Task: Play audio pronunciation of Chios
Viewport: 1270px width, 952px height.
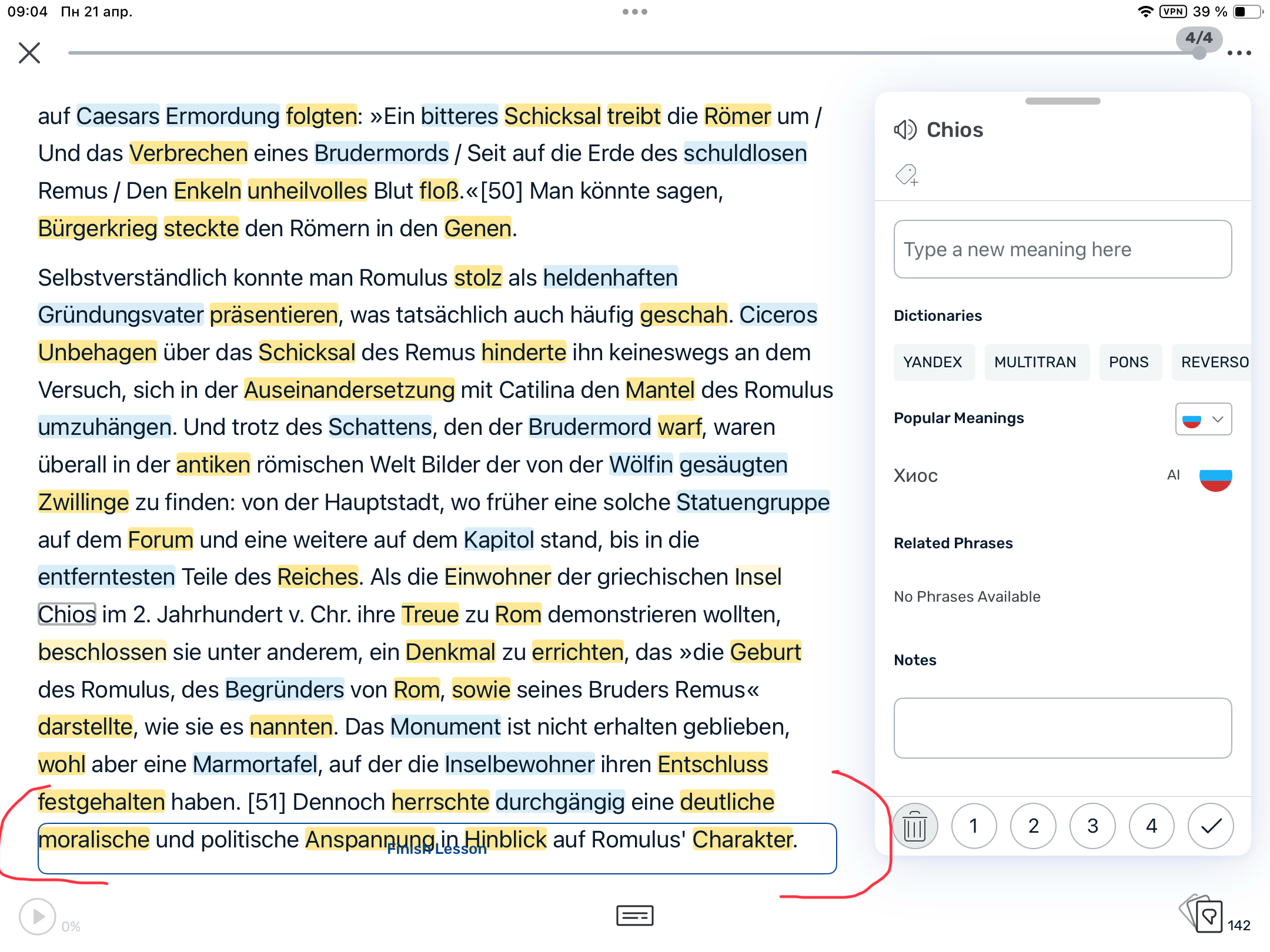Action: [905, 129]
